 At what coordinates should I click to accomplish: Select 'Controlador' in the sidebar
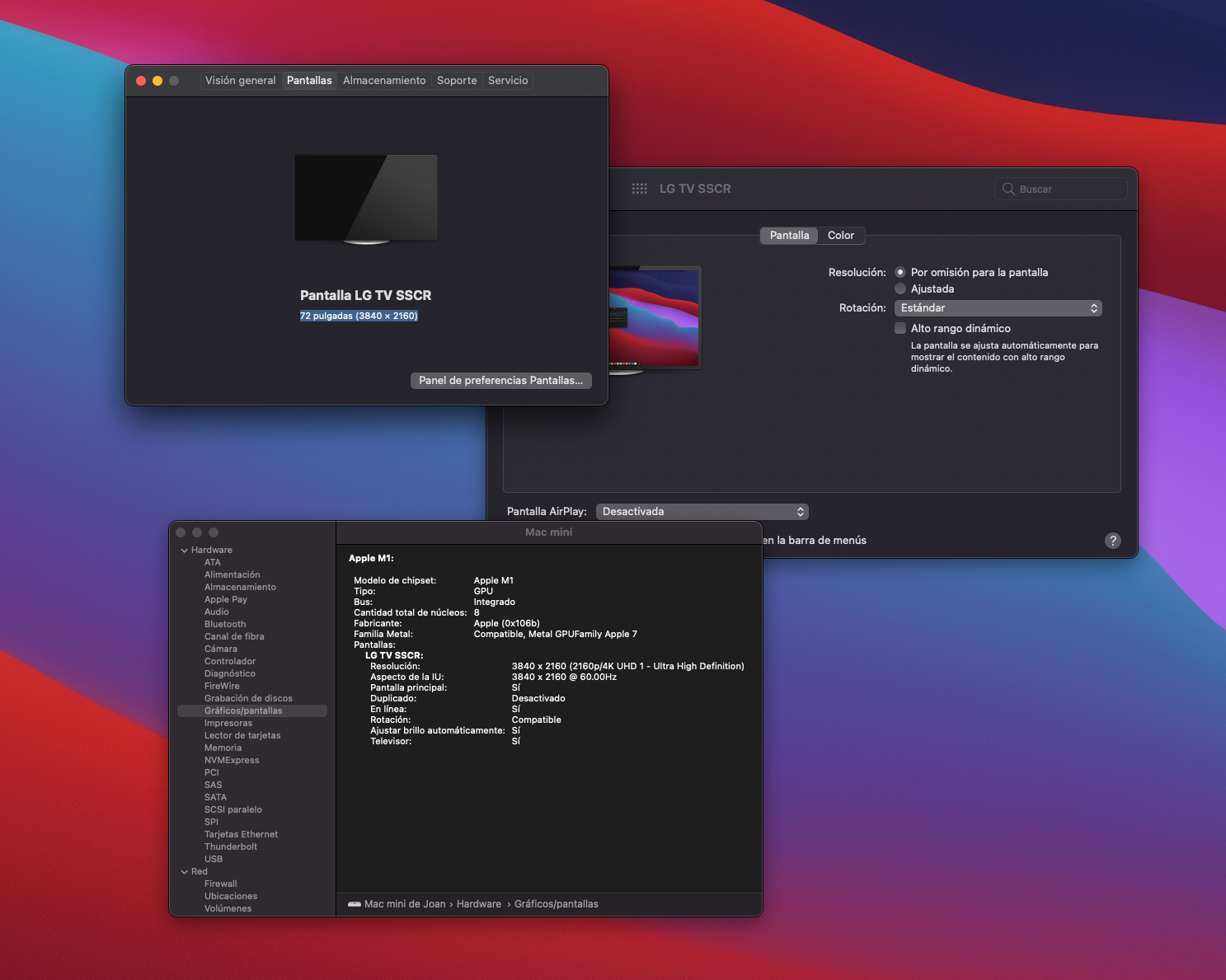[x=230, y=661]
